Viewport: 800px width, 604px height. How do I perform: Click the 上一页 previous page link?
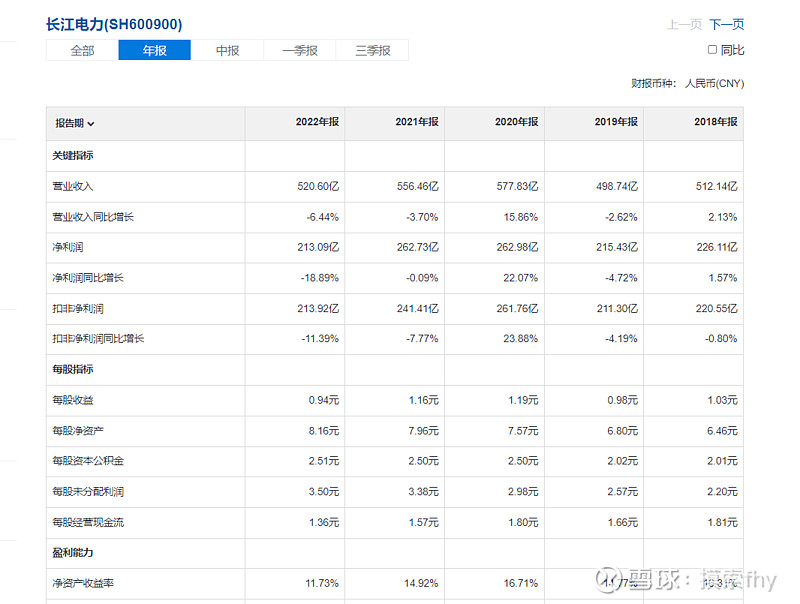pyautogui.click(x=684, y=25)
